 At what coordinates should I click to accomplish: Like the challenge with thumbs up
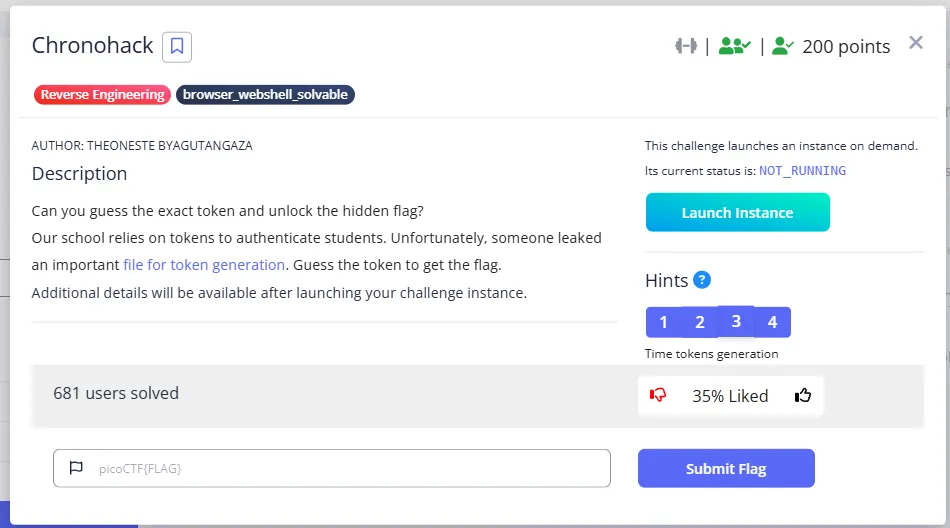(x=803, y=396)
